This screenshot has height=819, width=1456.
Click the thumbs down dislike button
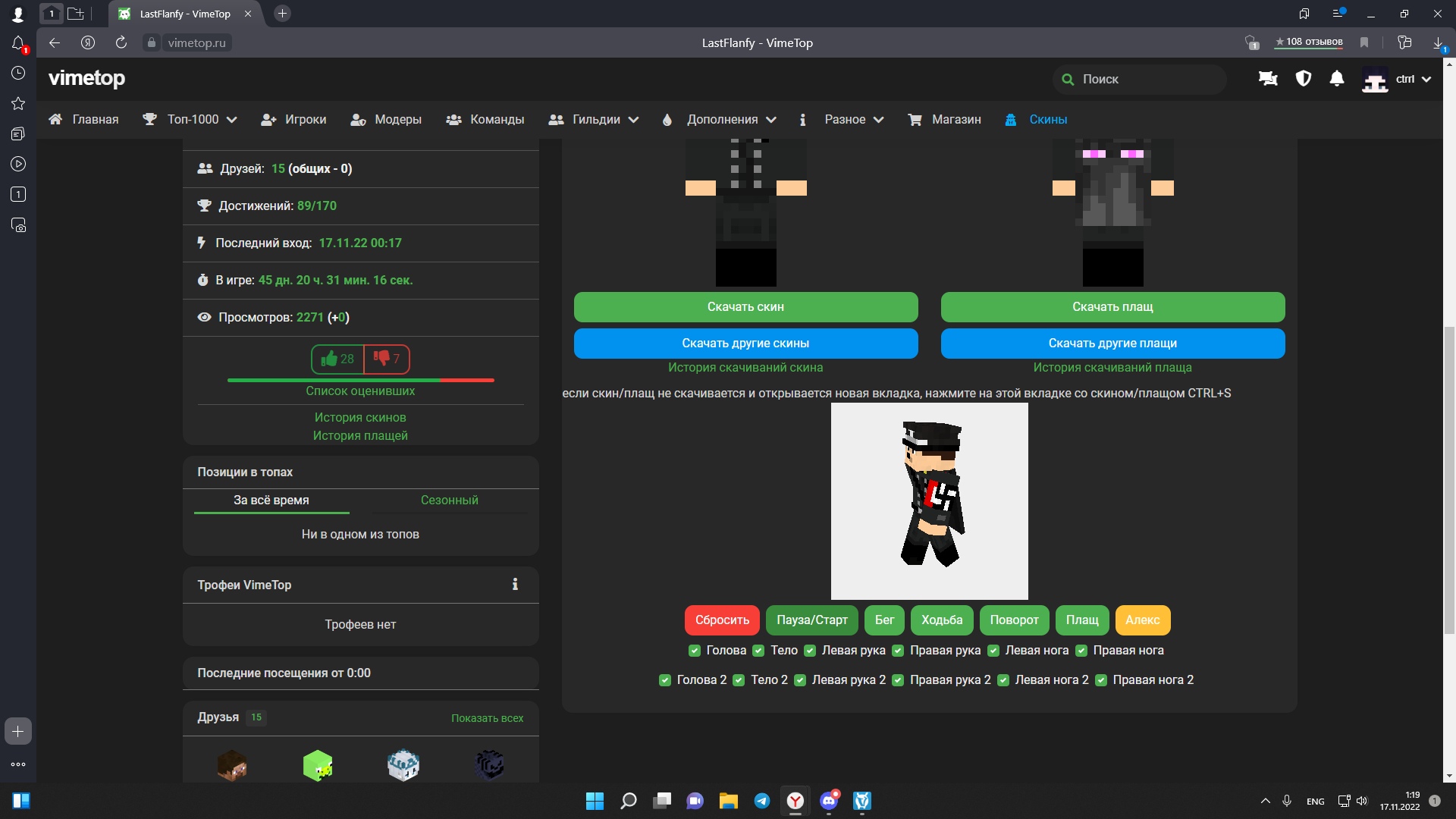tap(387, 359)
